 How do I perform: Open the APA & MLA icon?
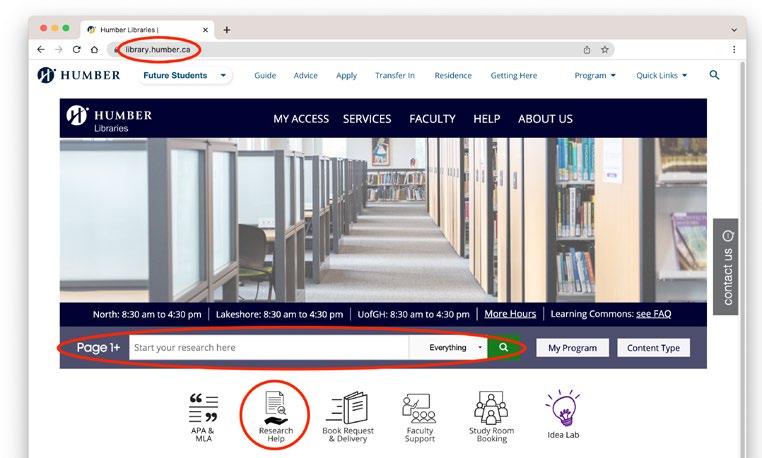tap(203, 417)
